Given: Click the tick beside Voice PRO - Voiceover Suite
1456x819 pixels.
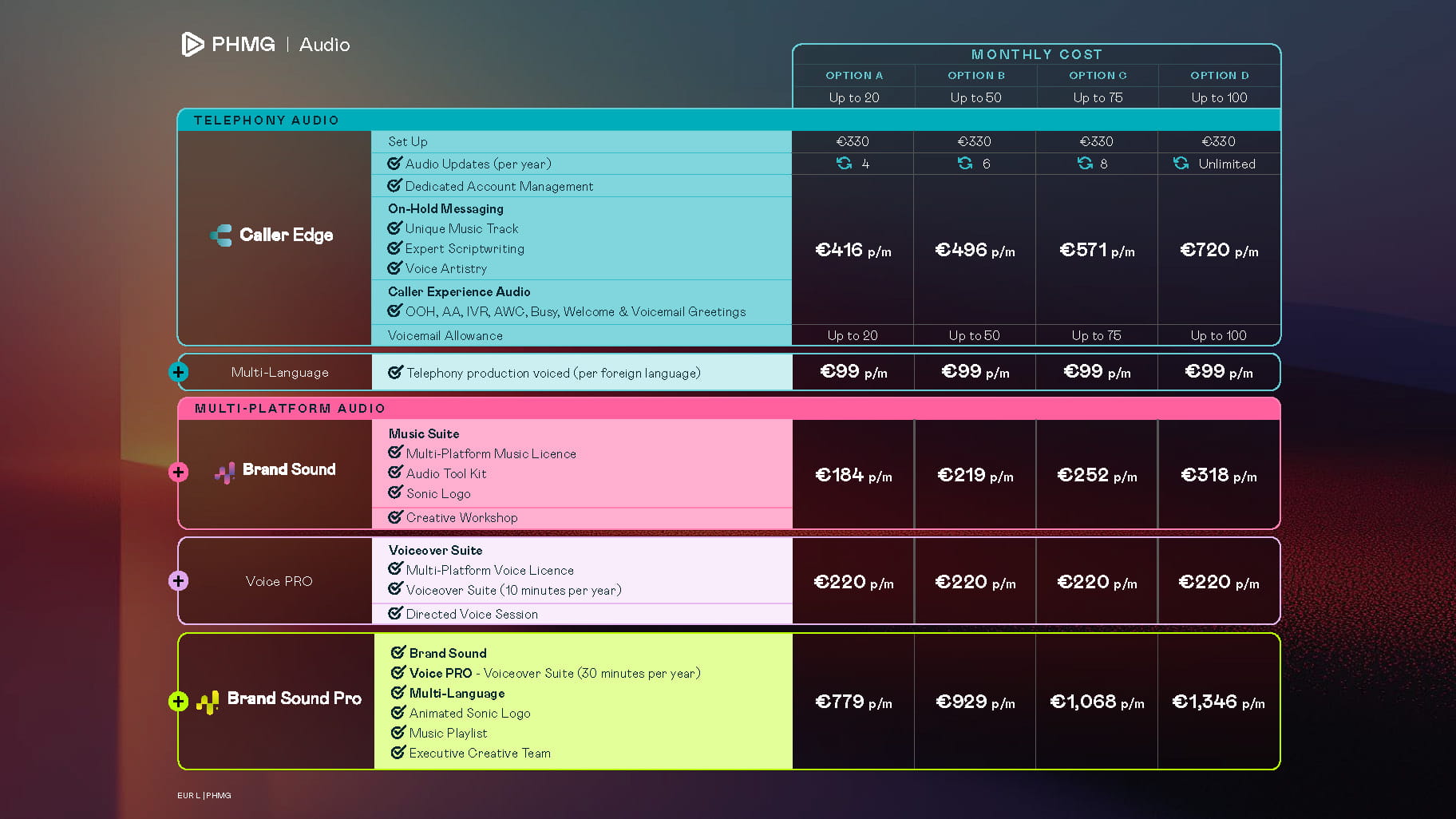Looking at the screenshot, I should (x=399, y=672).
